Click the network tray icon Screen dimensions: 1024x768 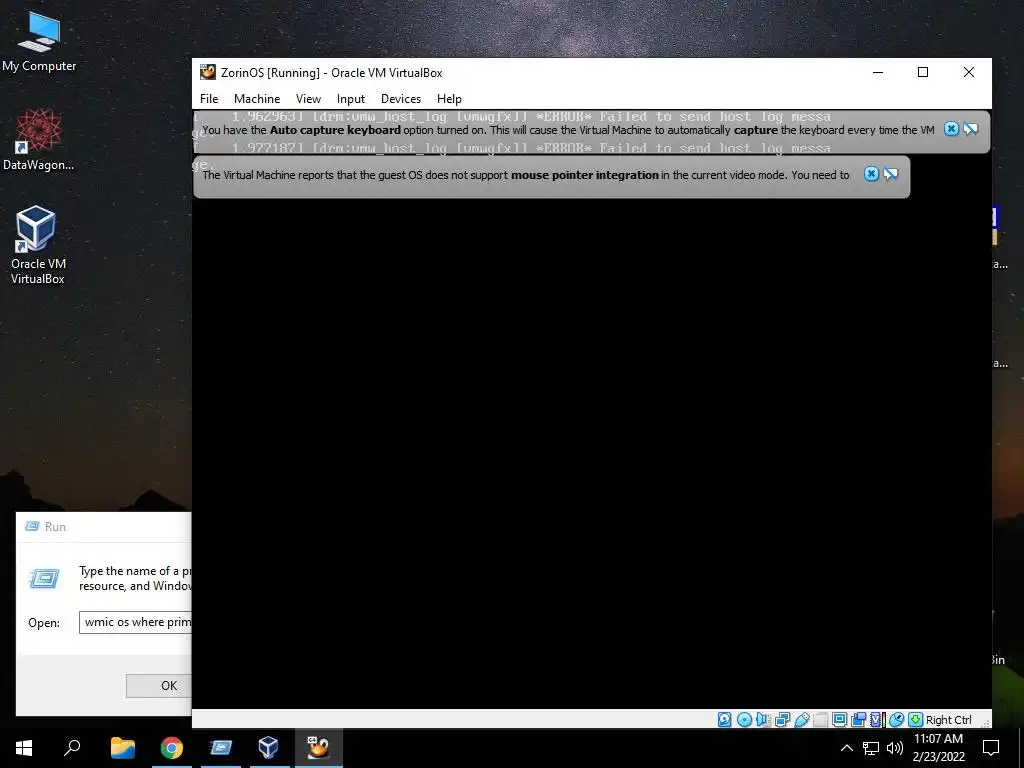click(x=871, y=748)
